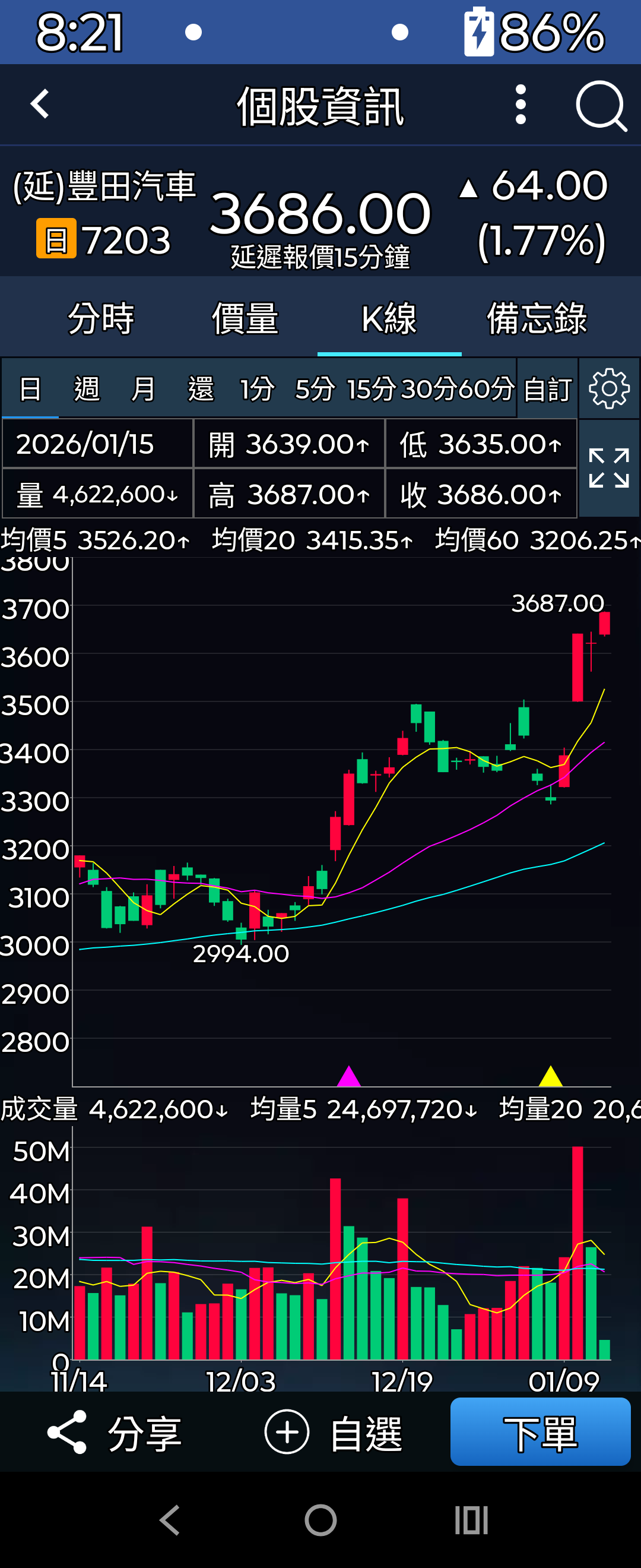Select 60分 chart interval
The height and width of the screenshot is (1568, 641).
[486, 388]
